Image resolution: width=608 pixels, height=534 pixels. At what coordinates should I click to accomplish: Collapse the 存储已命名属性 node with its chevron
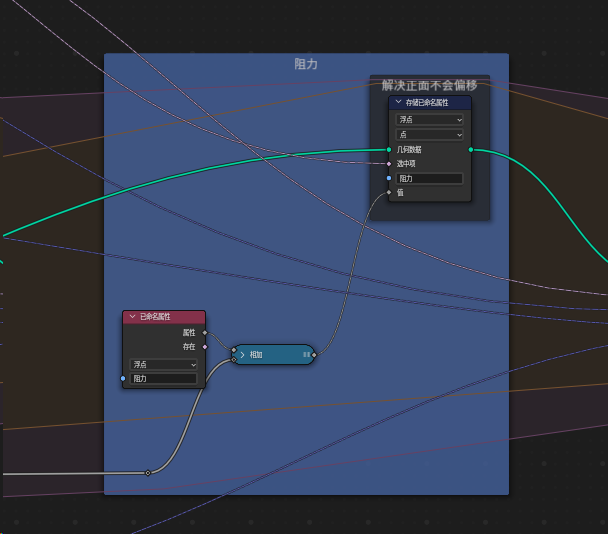[x=398, y=102]
